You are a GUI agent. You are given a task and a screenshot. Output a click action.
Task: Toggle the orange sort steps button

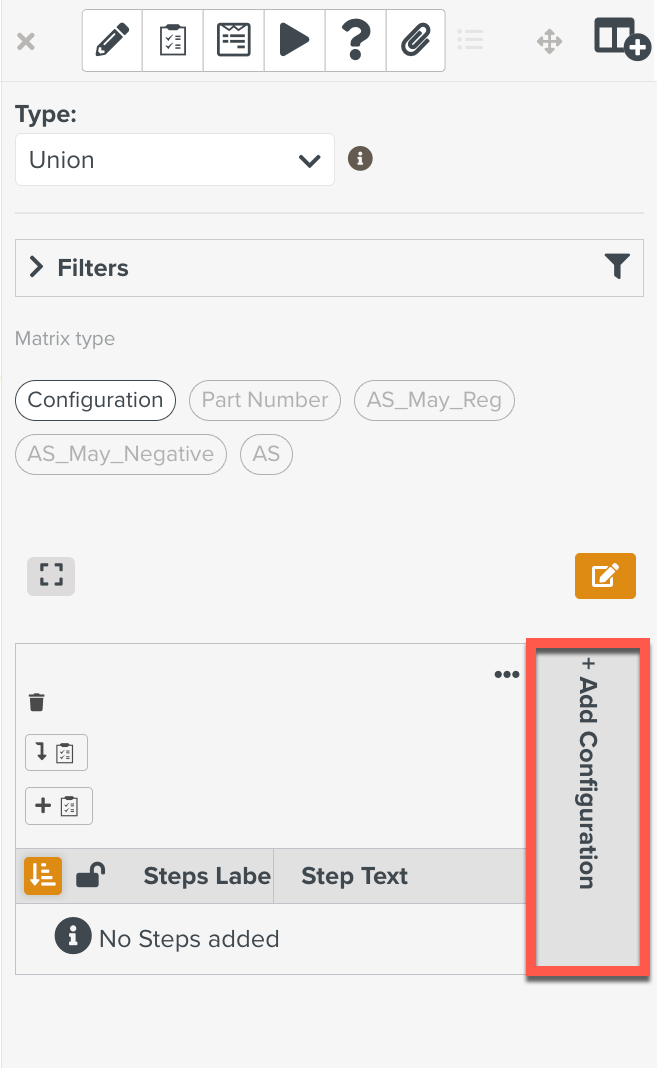point(43,876)
